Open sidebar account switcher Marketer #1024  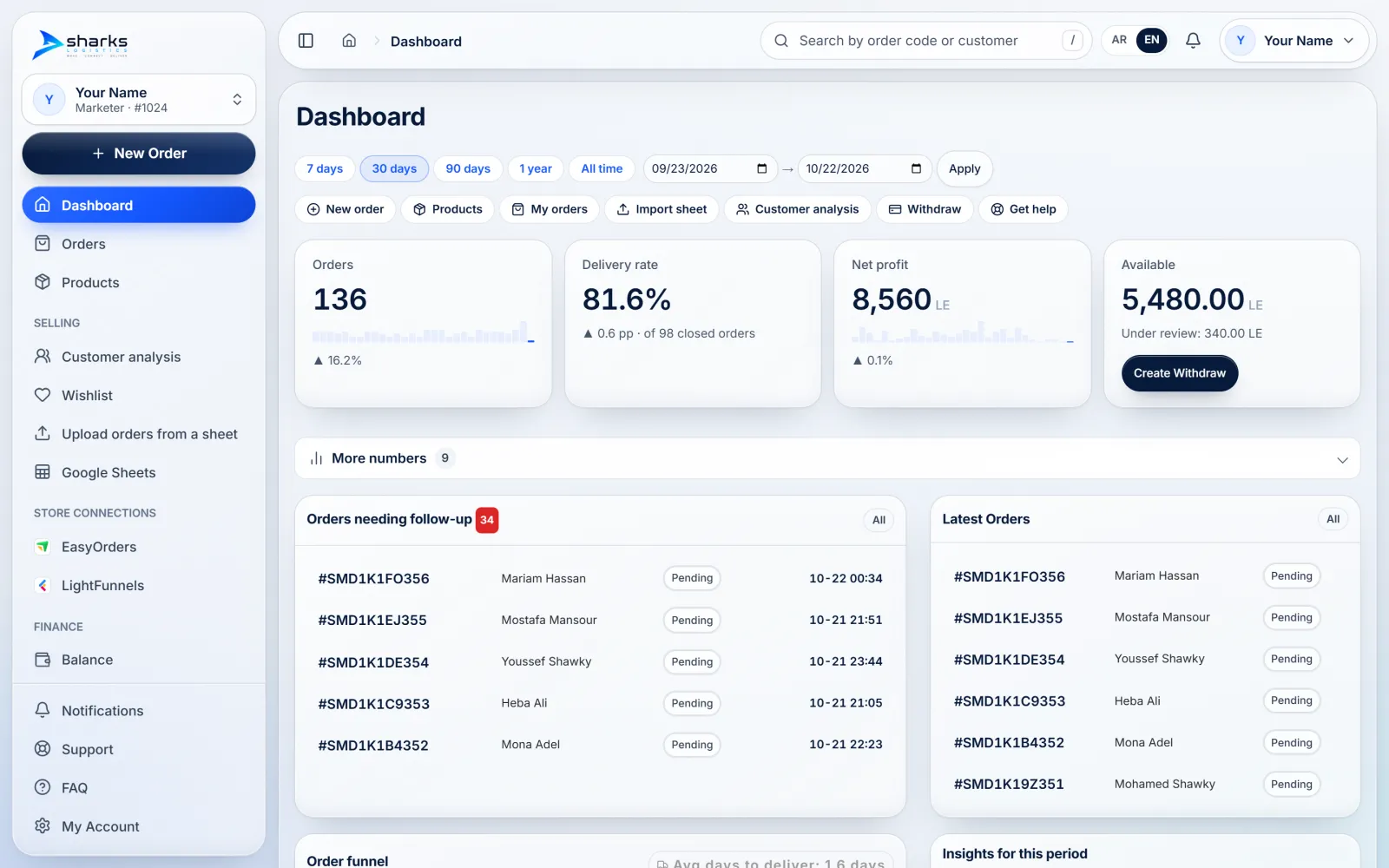point(139,100)
